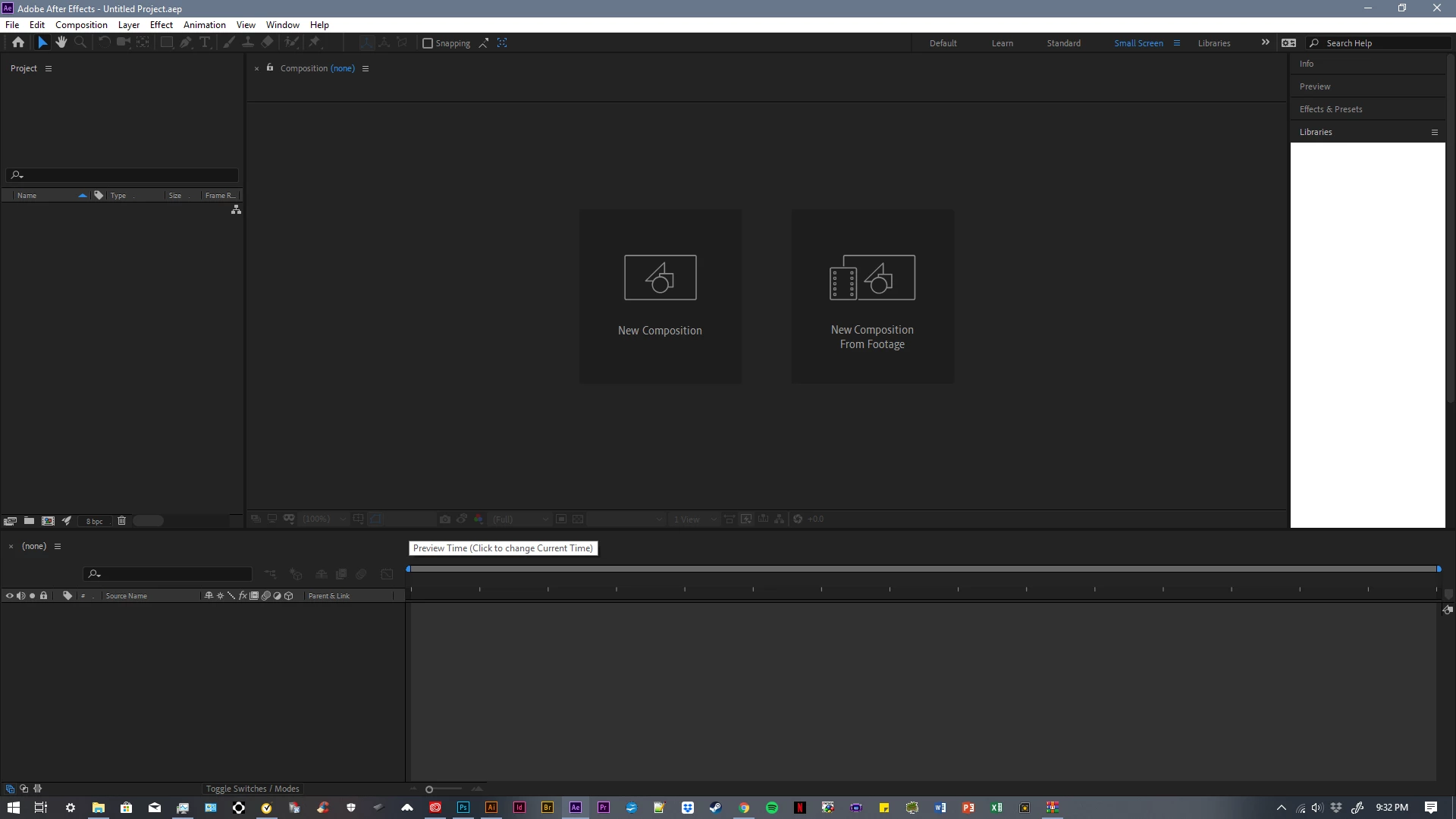The image size is (1456, 819).
Task: Click Create New Folder icon in Project panel
Action: [x=29, y=521]
